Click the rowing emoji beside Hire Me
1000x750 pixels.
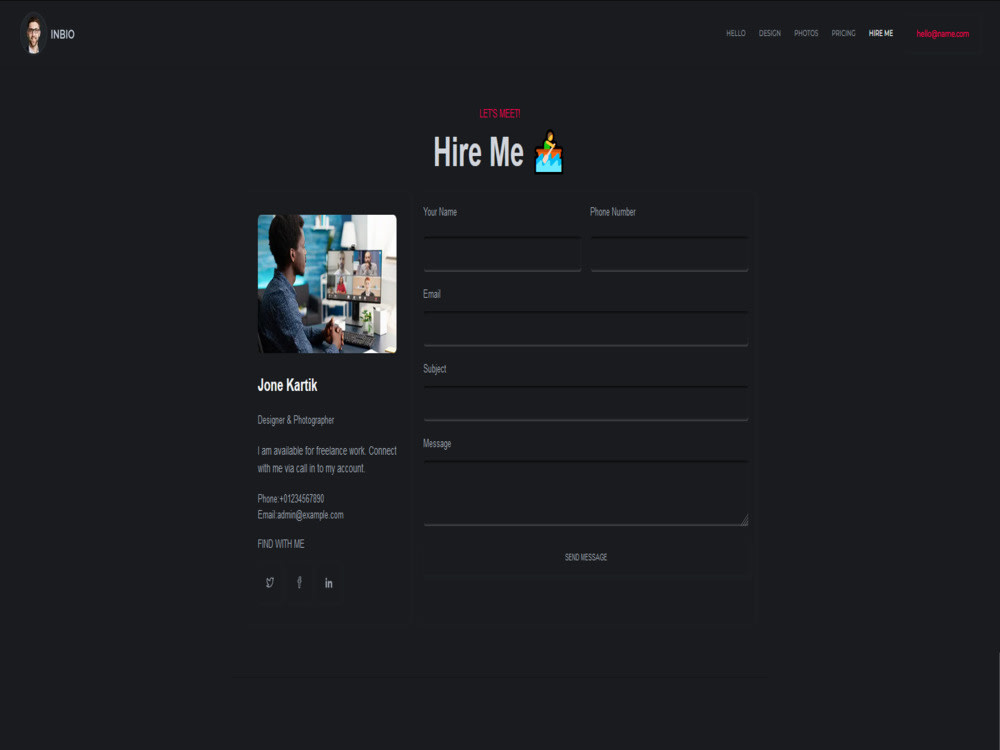(548, 152)
